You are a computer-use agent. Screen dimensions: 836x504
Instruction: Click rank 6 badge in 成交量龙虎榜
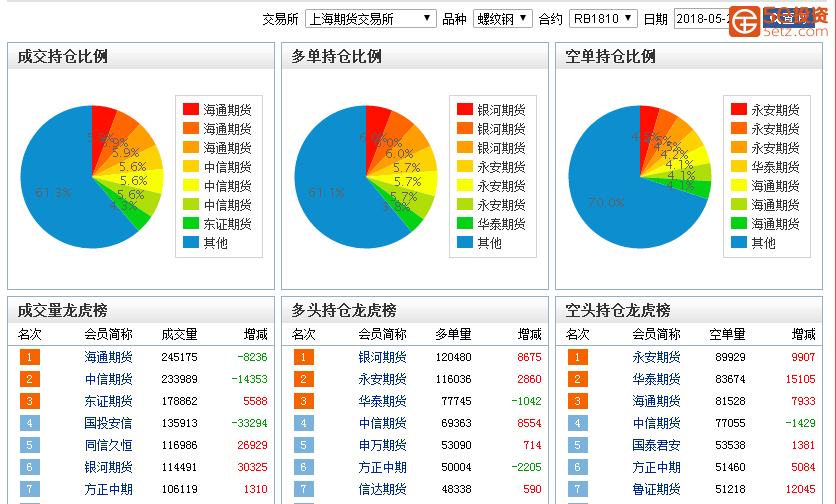click(x=30, y=467)
